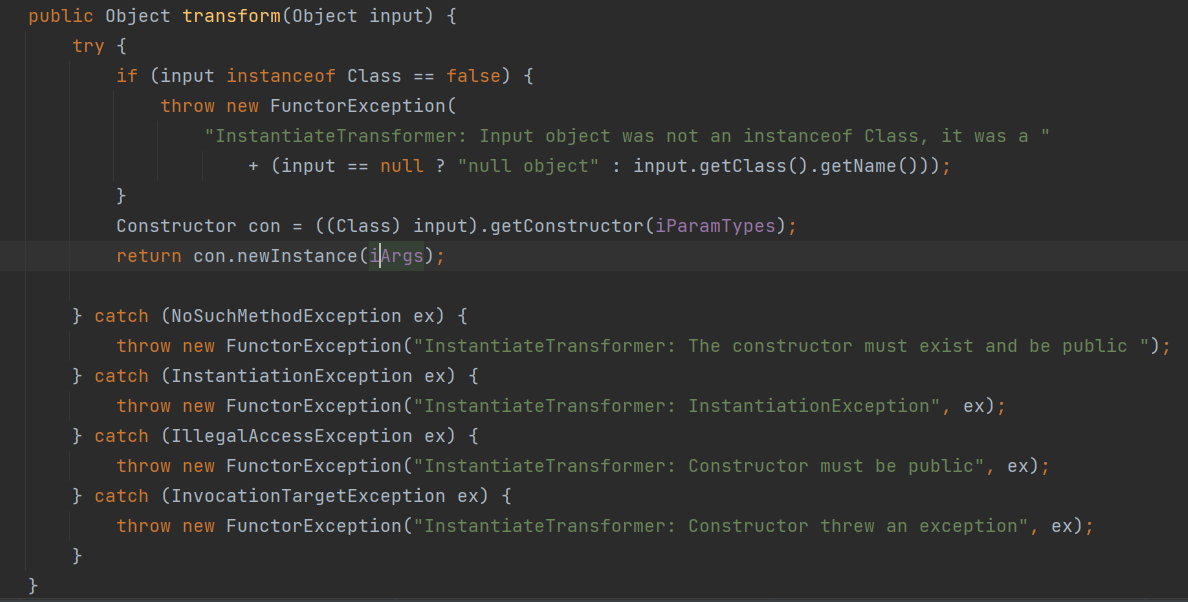The image size is (1188, 602).
Task: Click the "null object" string literal
Action: click(x=528, y=166)
